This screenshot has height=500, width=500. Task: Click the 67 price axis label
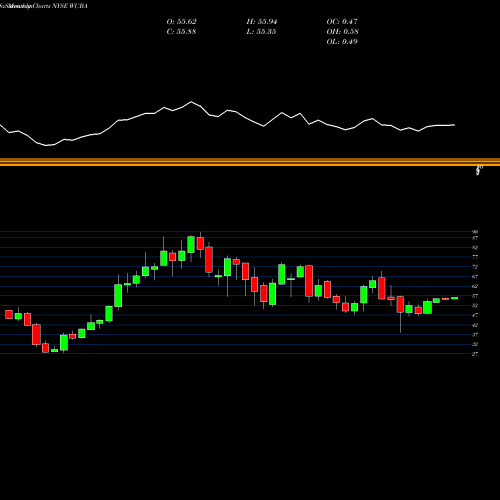click(x=475, y=277)
